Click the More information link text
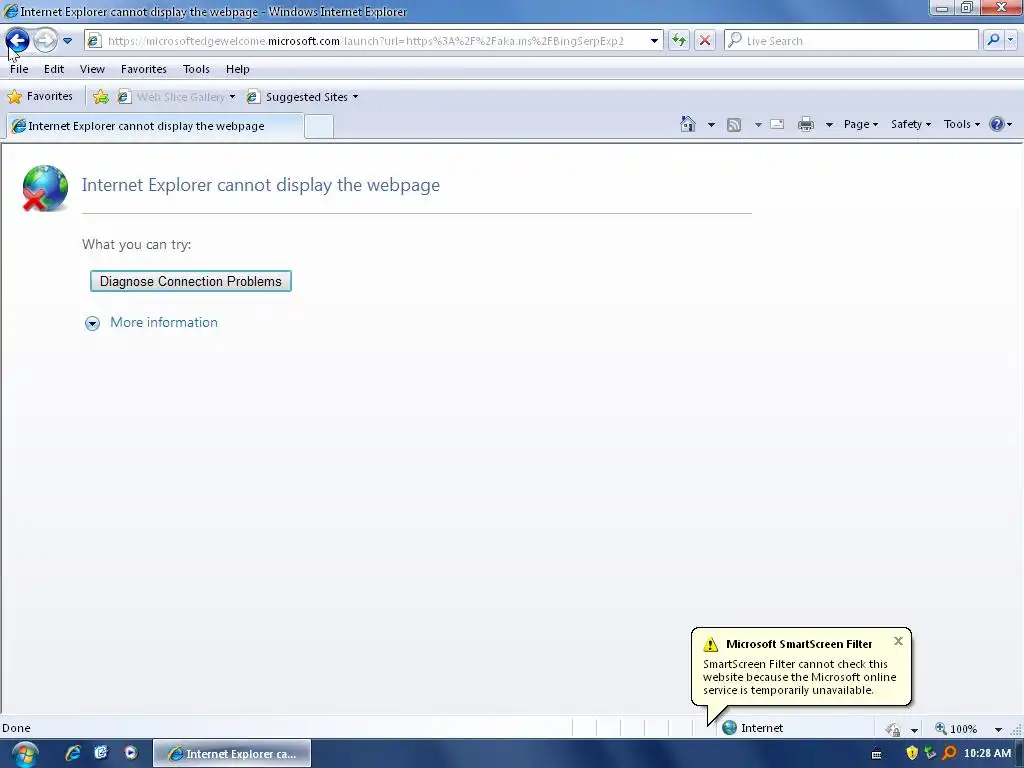 tap(164, 323)
